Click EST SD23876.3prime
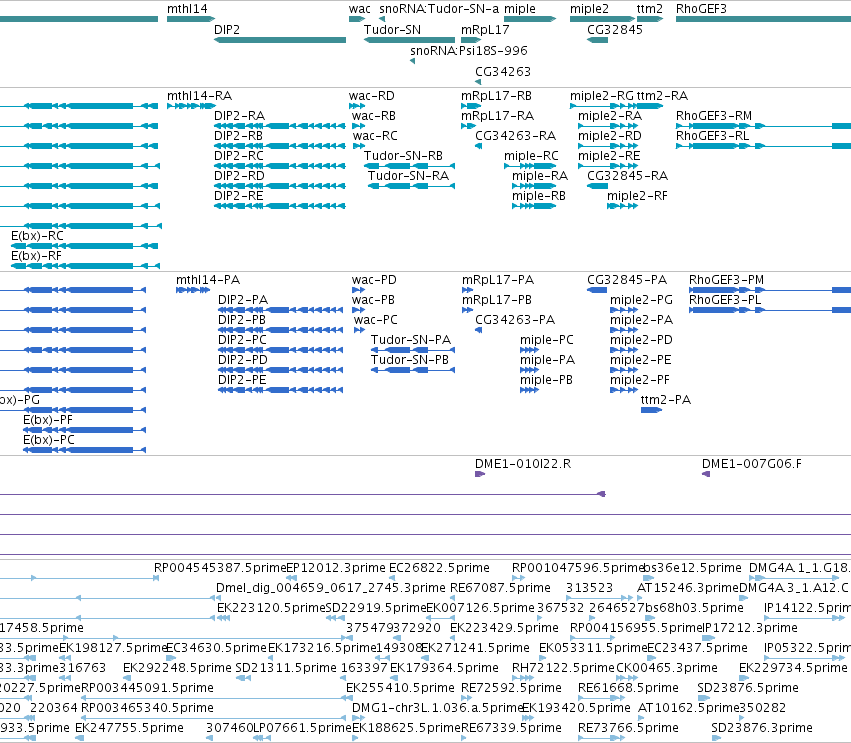This screenshot has height=743, width=851. click(x=761, y=728)
